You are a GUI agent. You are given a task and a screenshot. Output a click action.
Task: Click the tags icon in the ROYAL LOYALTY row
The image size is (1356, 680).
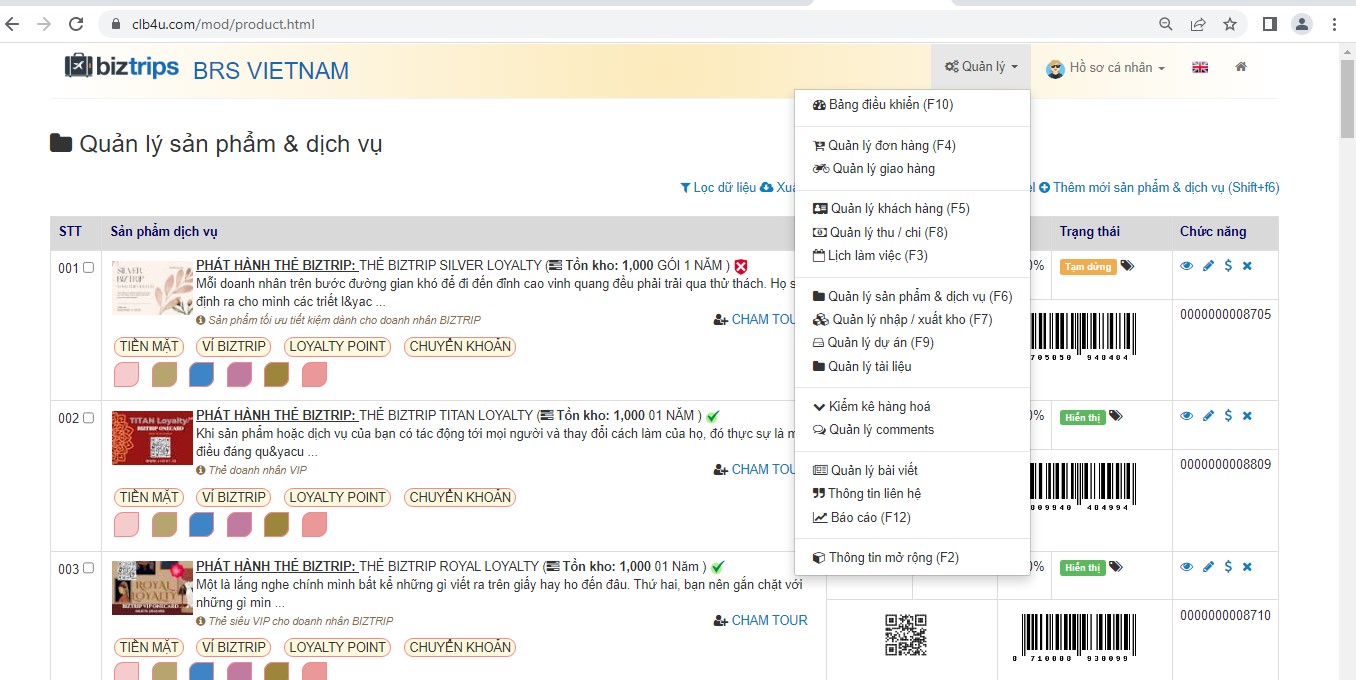click(1116, 567)
